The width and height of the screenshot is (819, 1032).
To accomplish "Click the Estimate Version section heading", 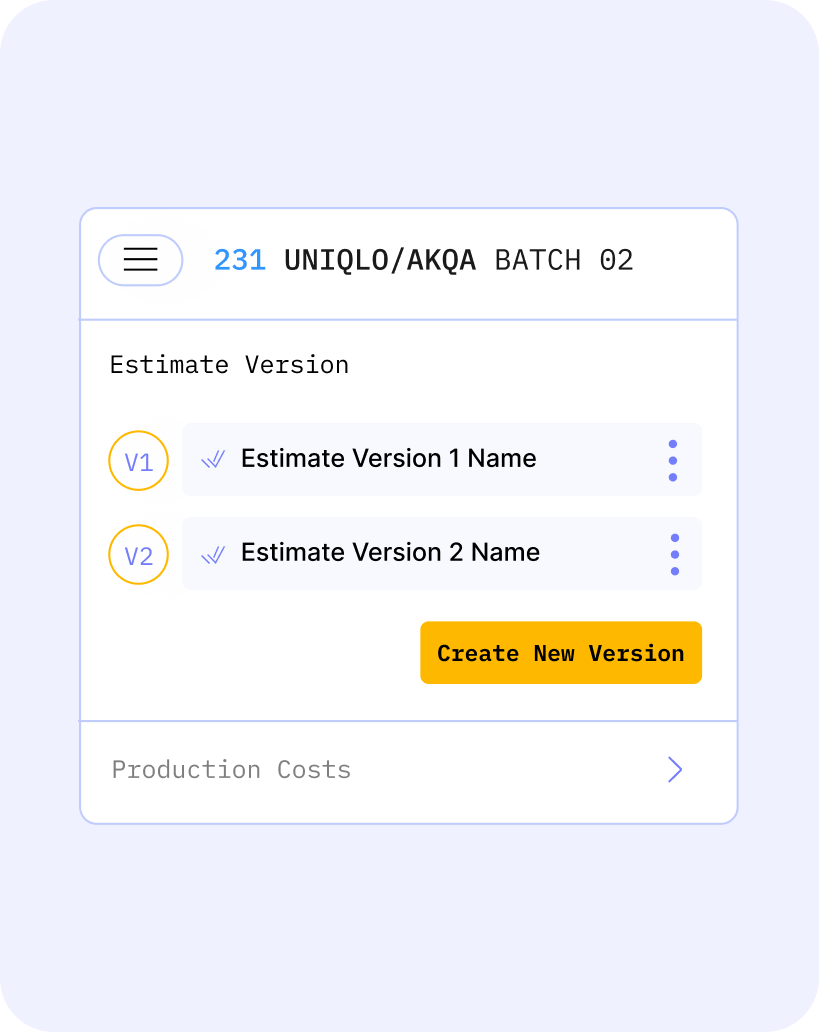I will 229,365.
